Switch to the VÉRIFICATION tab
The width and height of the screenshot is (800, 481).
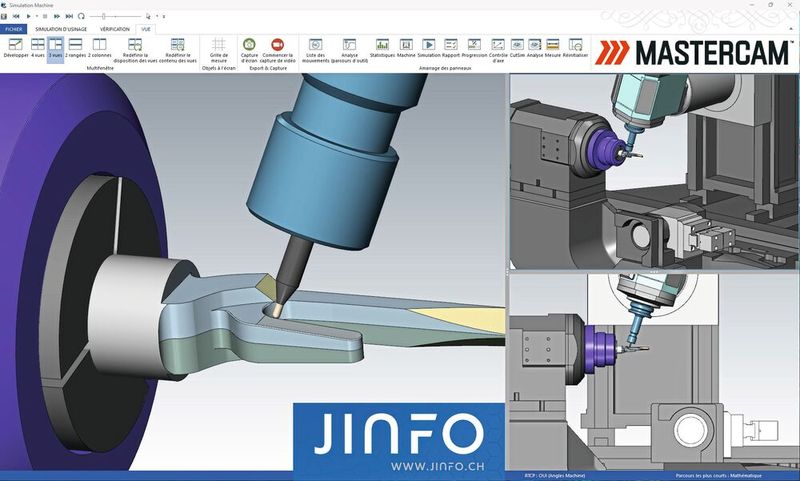[115, 29]
